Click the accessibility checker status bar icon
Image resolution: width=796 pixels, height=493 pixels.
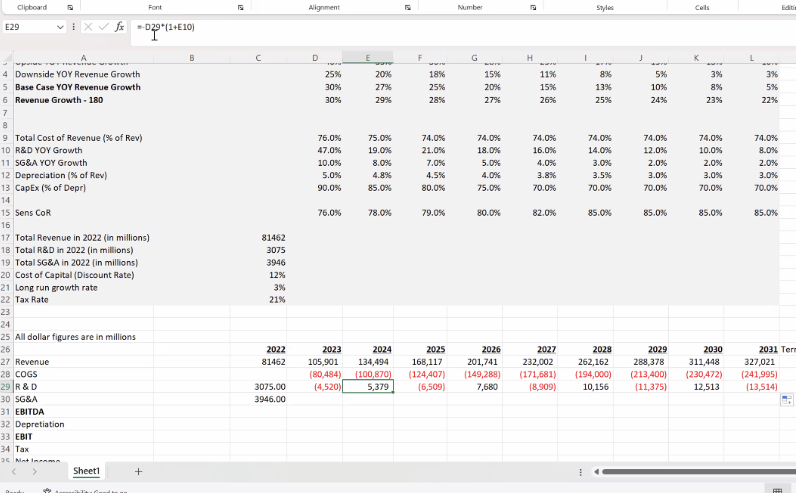tap(47, 490)
